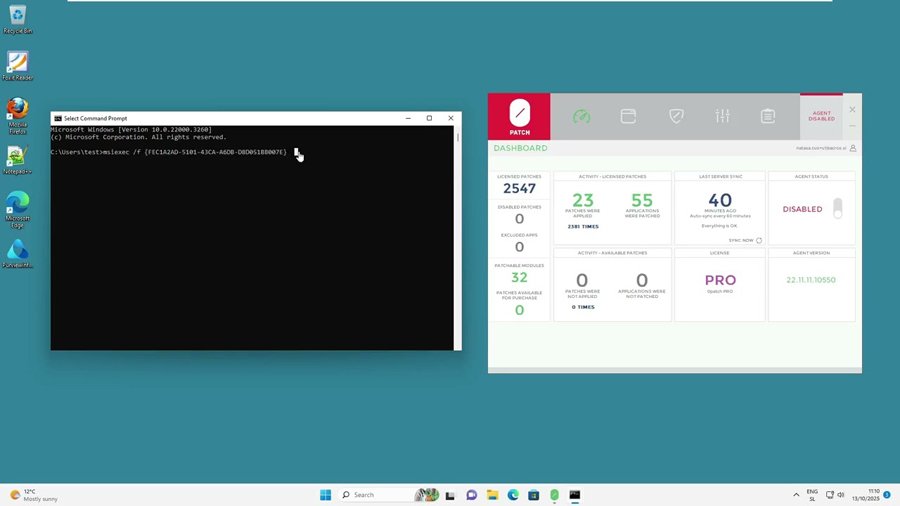Click the Command Prompt title bar icon

click(x=57, y=118)
